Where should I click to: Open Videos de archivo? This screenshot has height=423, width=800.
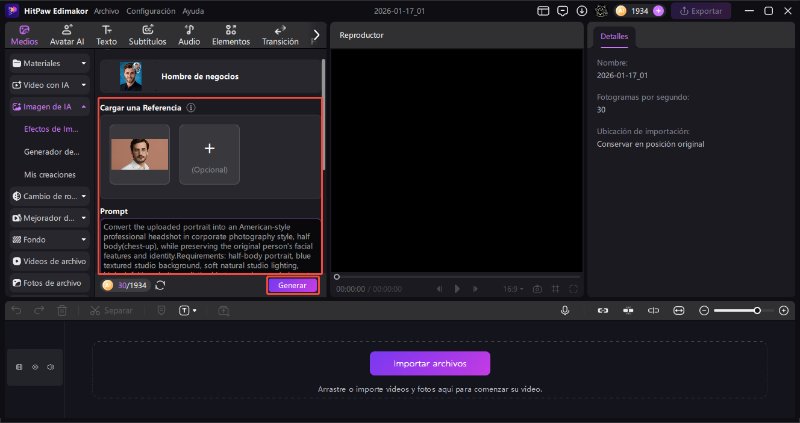pos(49,261)
